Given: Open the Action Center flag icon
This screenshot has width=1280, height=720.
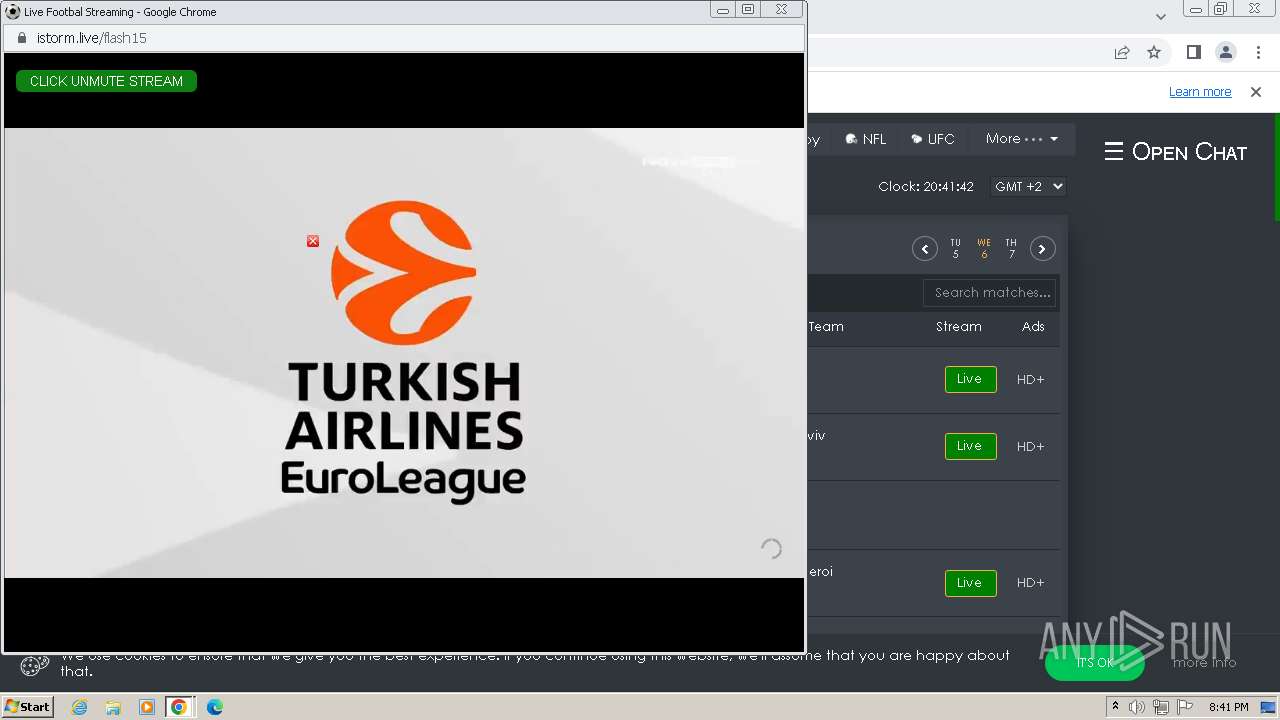Looking at the screenshot, I should [x=1185, y=707].
